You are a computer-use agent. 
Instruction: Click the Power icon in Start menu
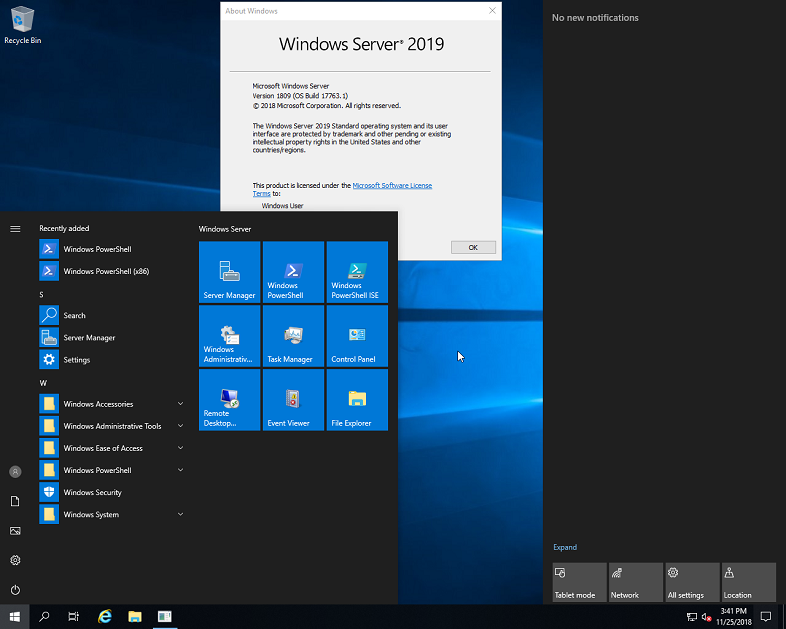(15, 590)
